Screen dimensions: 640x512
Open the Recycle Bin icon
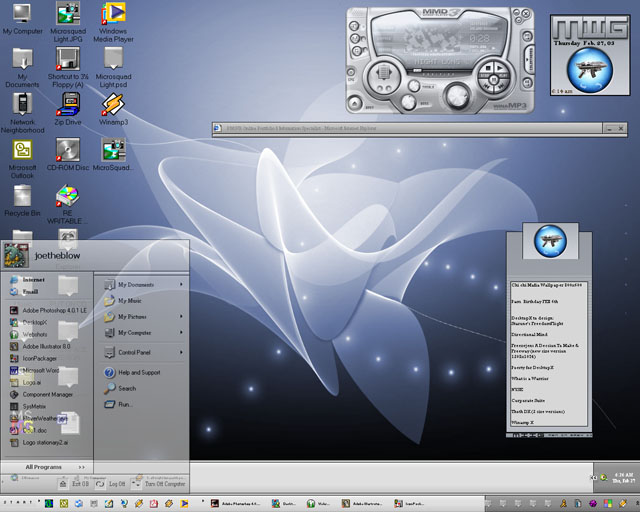click(22, 200)
